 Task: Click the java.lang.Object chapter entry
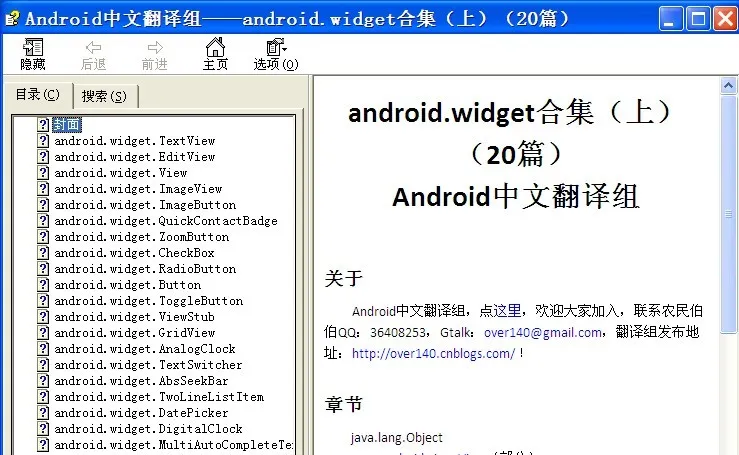397,438
